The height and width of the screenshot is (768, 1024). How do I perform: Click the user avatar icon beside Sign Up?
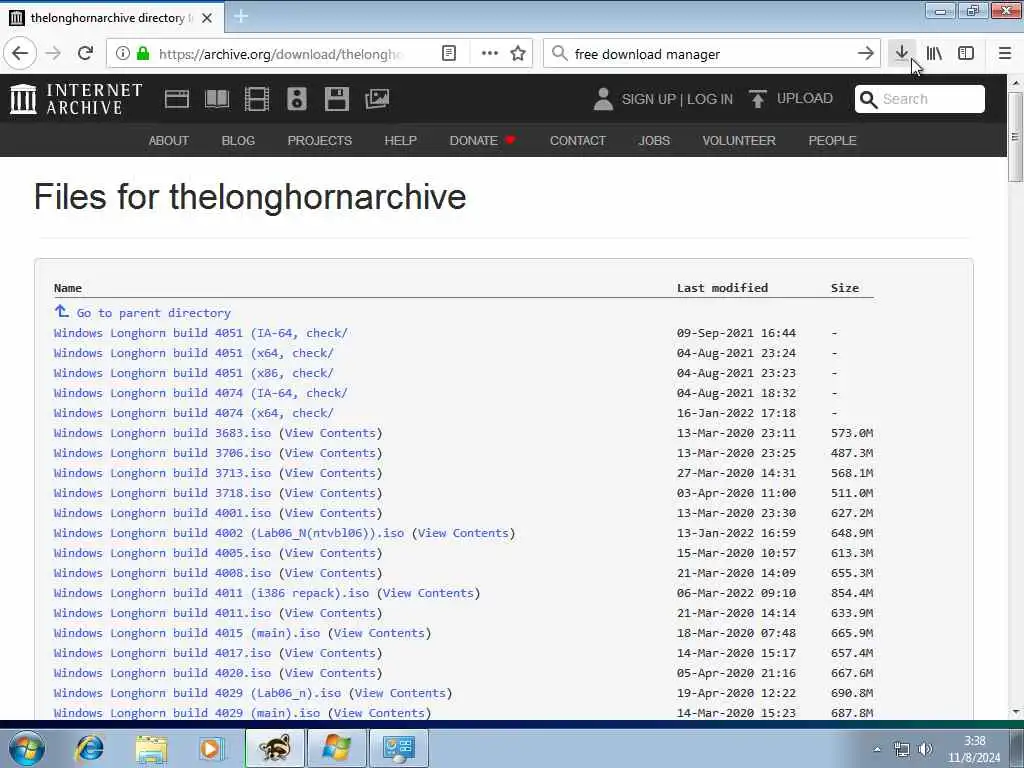pyautogui.click(x=603, y=99)
